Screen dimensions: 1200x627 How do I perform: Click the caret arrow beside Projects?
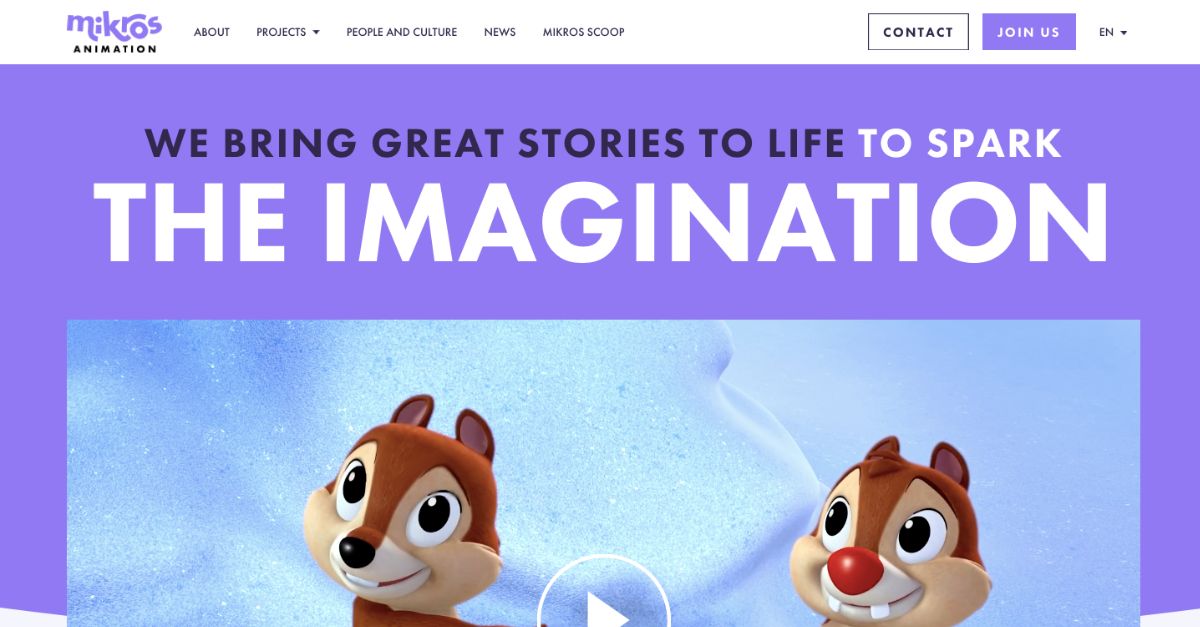coord(316,32)
